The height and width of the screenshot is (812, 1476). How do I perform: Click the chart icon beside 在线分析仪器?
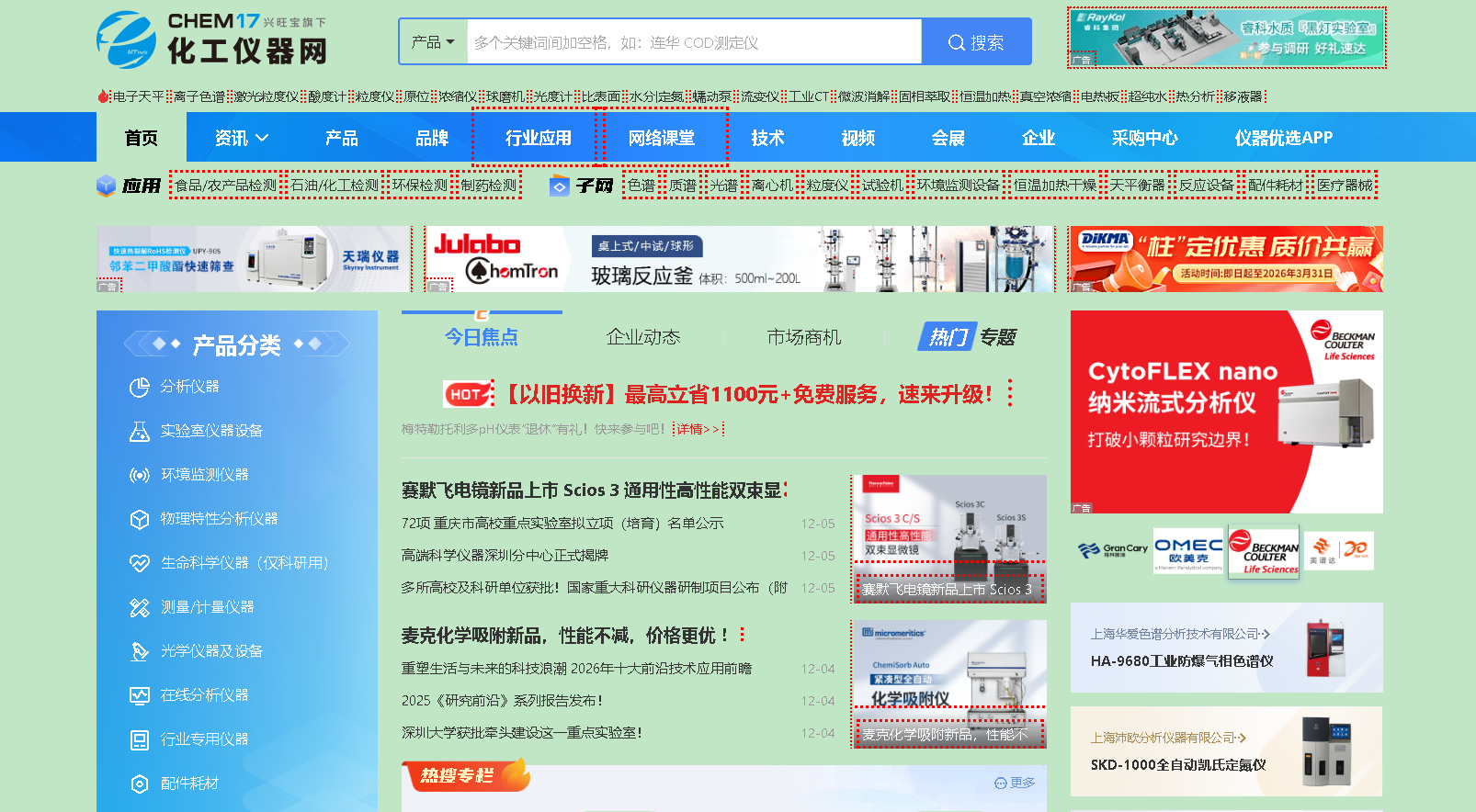(140, 696)
